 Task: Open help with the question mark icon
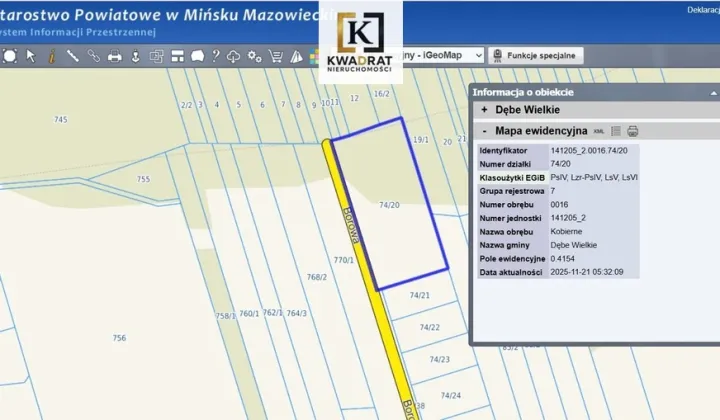(x=215, y=56)
